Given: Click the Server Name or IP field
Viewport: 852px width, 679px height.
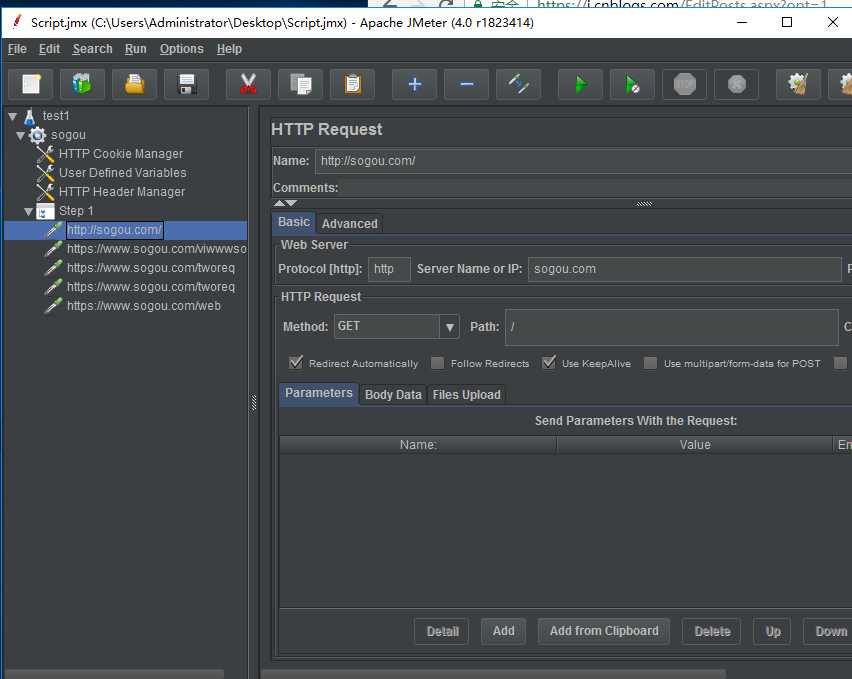Looking at the screenshot, I should coord(685,269).
